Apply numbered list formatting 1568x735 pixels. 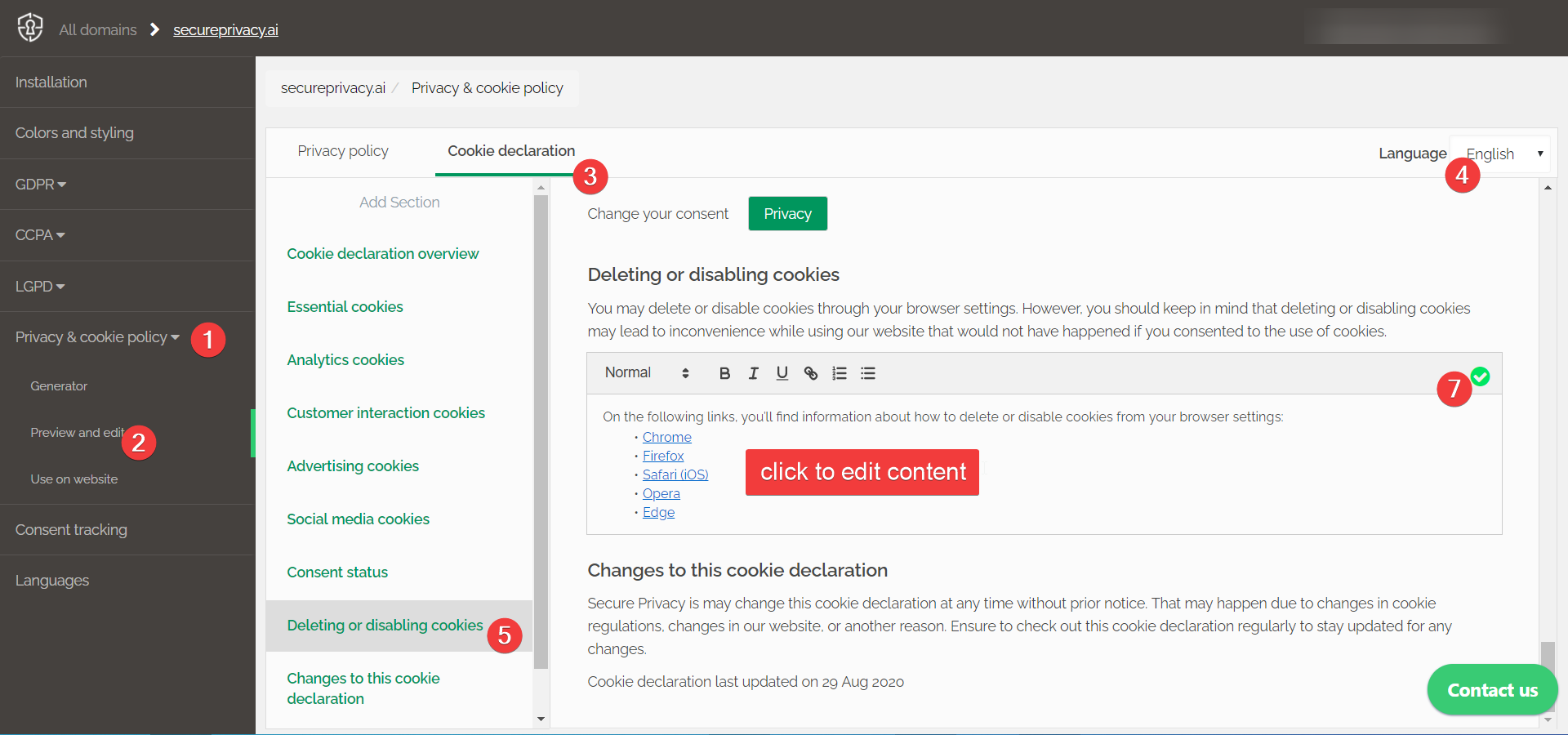click(839, 373)
